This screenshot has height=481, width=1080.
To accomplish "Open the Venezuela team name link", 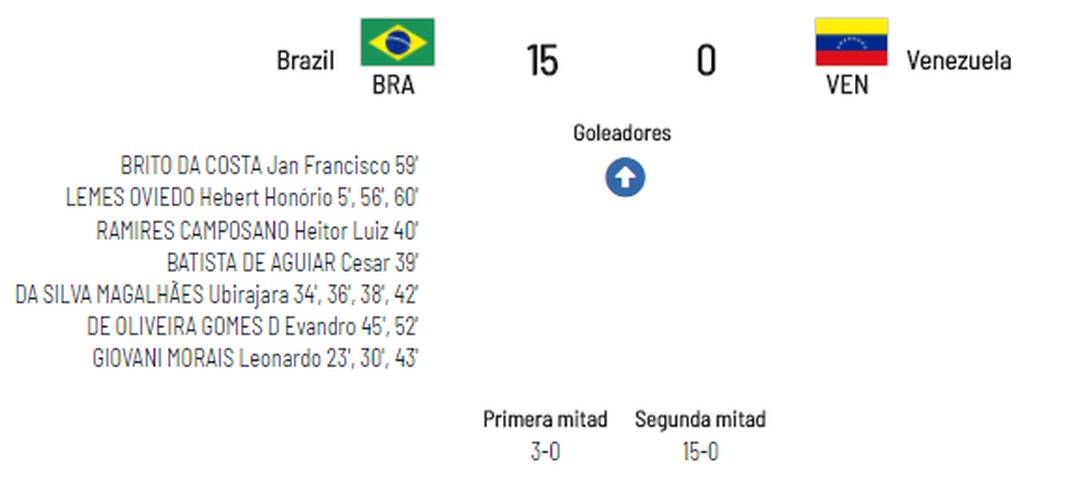I will pos(958,60).
